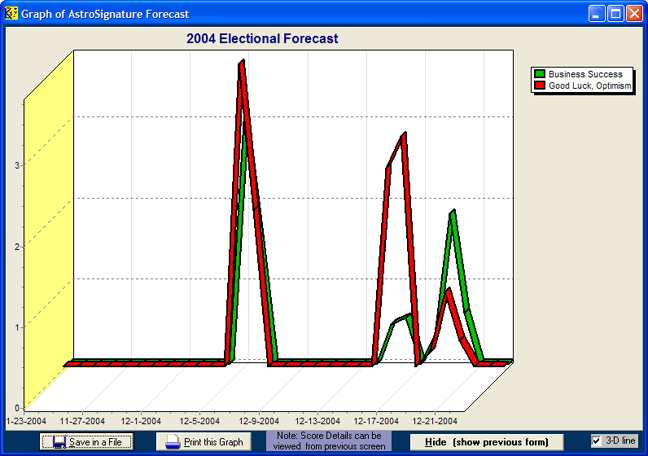This screenshot has height=456, width=648.
Task: Click the 'Good Luck, Optimism' legend label
Action: 591,87
